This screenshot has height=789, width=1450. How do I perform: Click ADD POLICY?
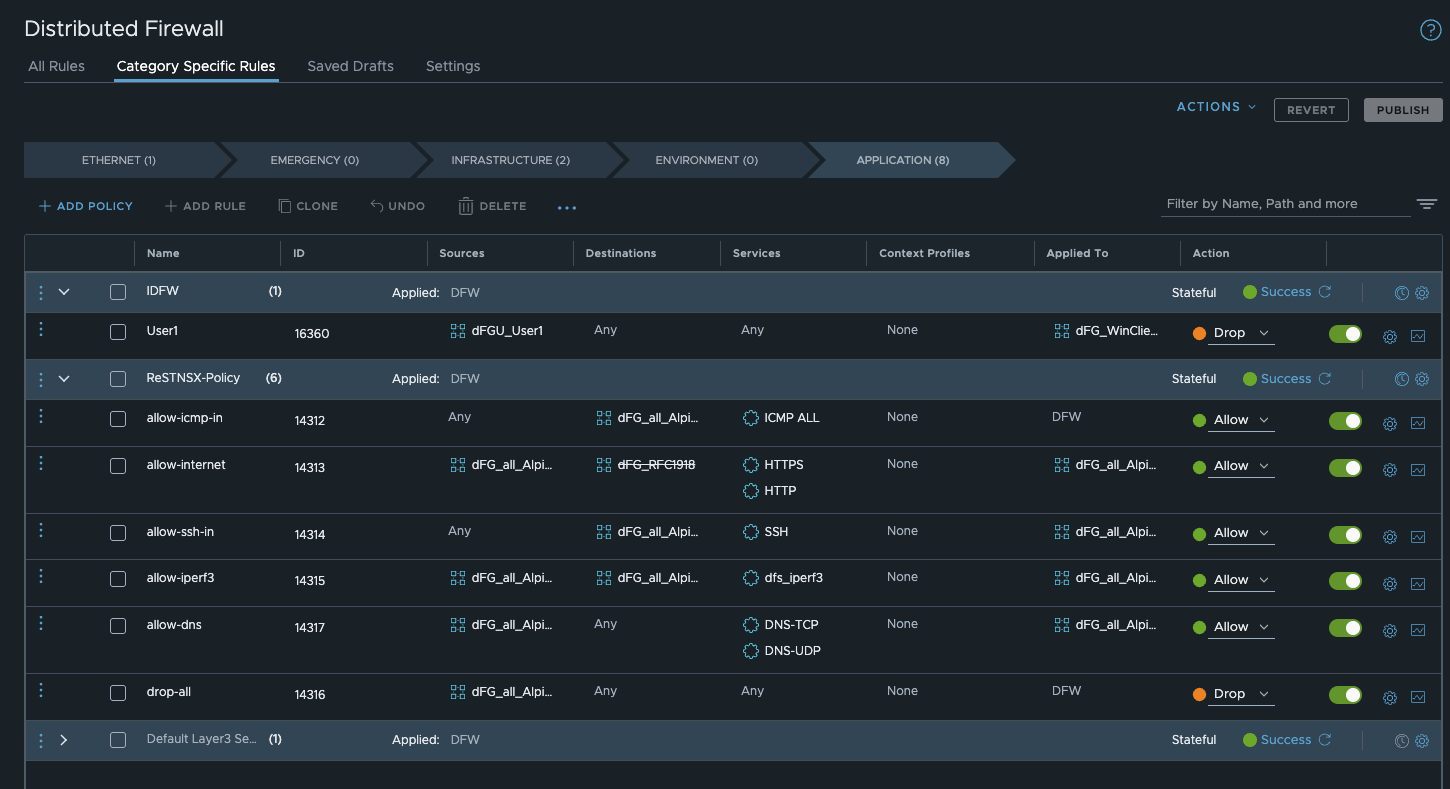85,206
